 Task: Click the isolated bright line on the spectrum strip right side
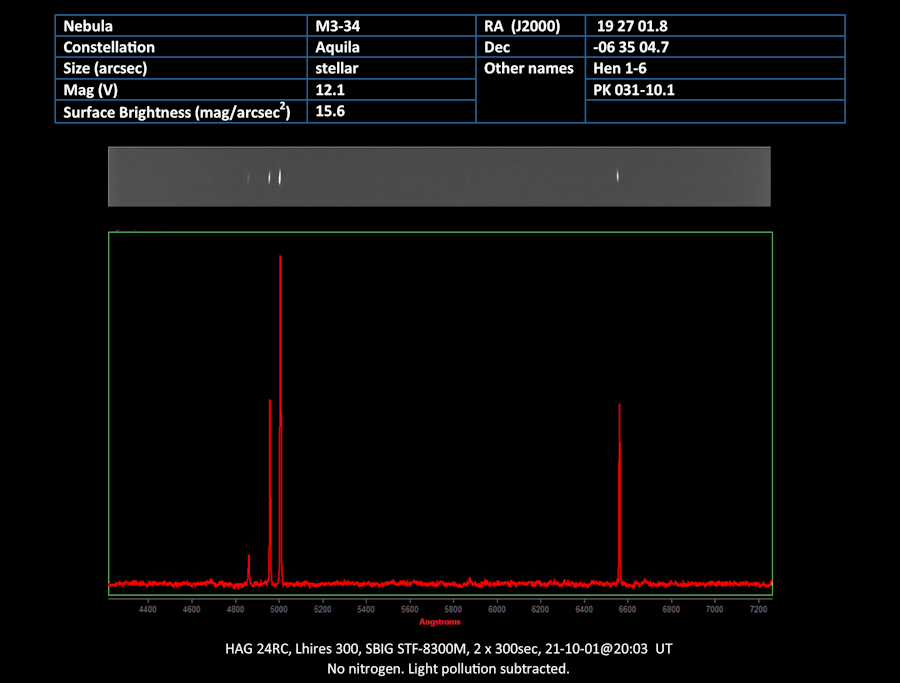pos(618,176)
